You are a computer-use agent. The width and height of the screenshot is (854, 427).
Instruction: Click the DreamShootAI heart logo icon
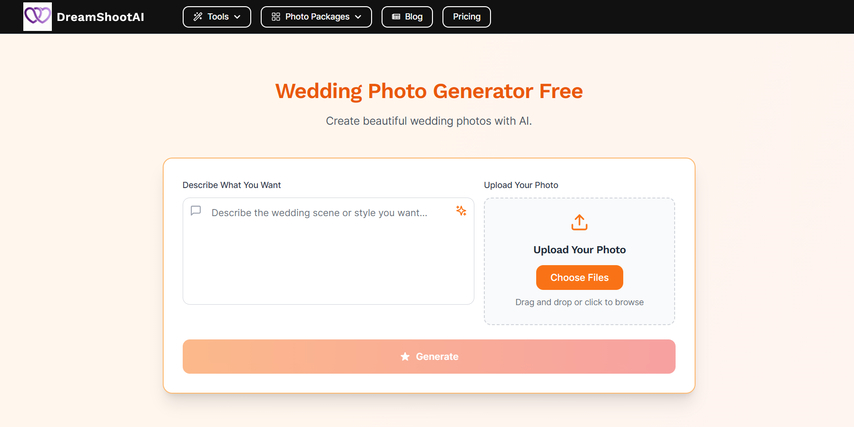coord(38,16)
